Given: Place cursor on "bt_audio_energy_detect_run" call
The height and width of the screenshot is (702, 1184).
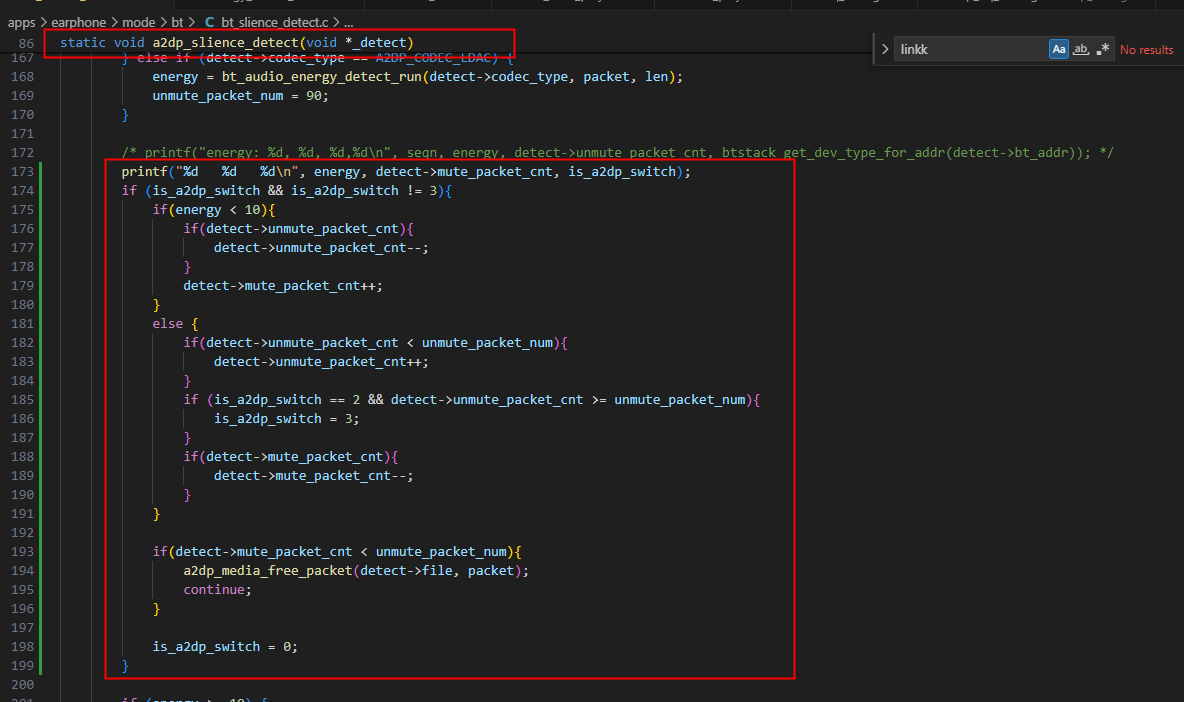Looking at the screenshot, I should (x=322, y=76).
